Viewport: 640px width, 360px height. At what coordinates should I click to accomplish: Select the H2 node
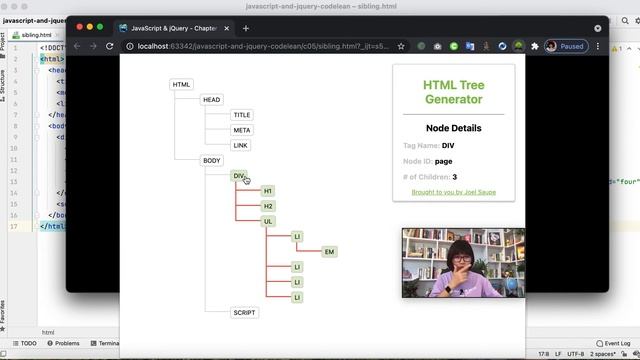(x=268, y=206)
